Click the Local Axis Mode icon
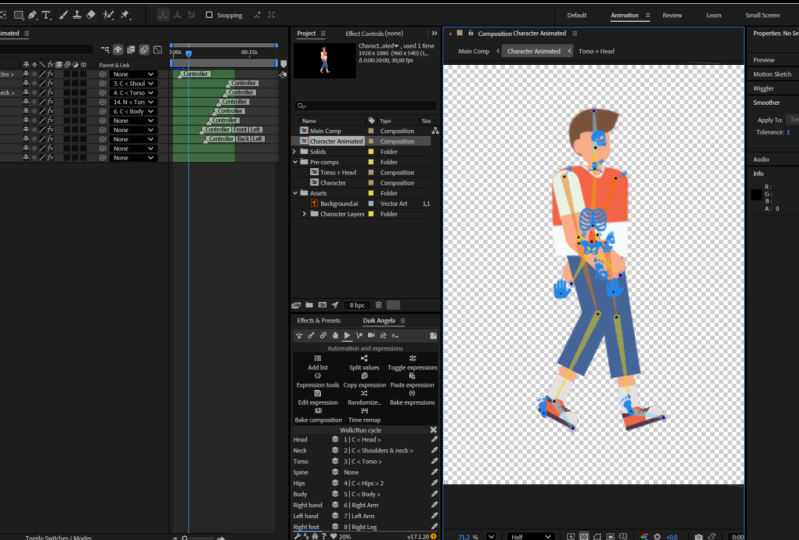Screen dimensions: 799x540 tap(163, 15)
